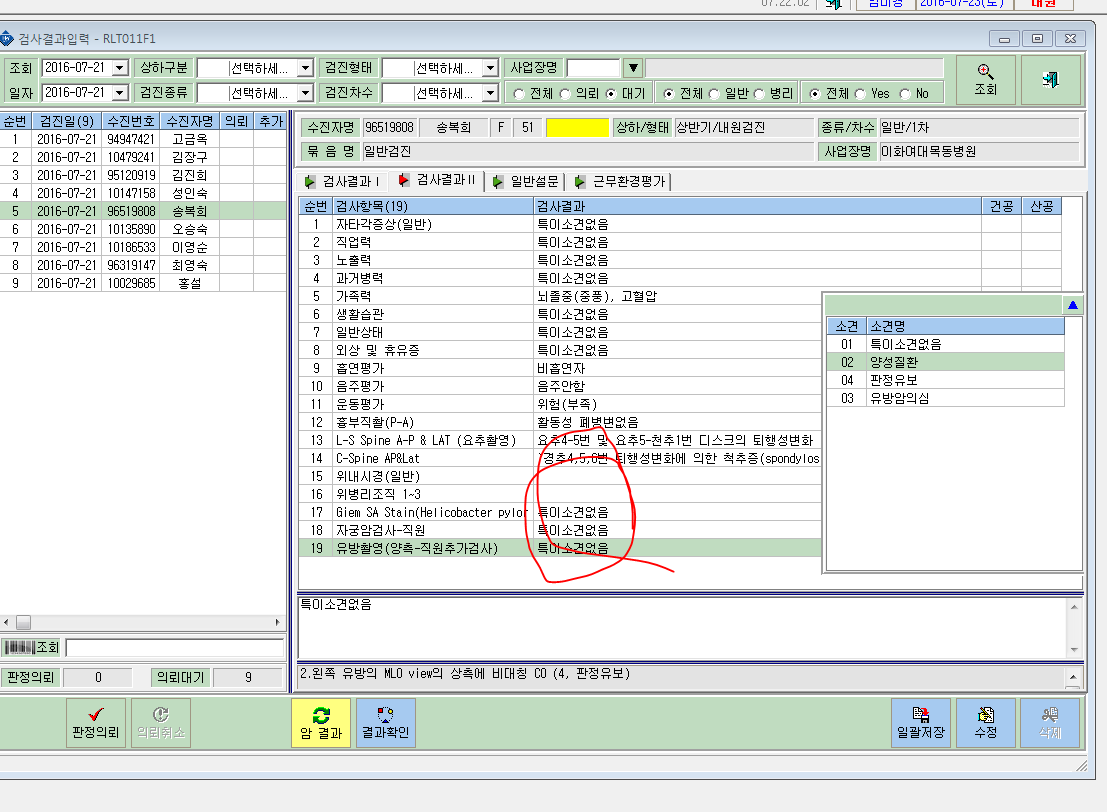
Task: Select the 병리 radio button
Action: tap(759, 94)
